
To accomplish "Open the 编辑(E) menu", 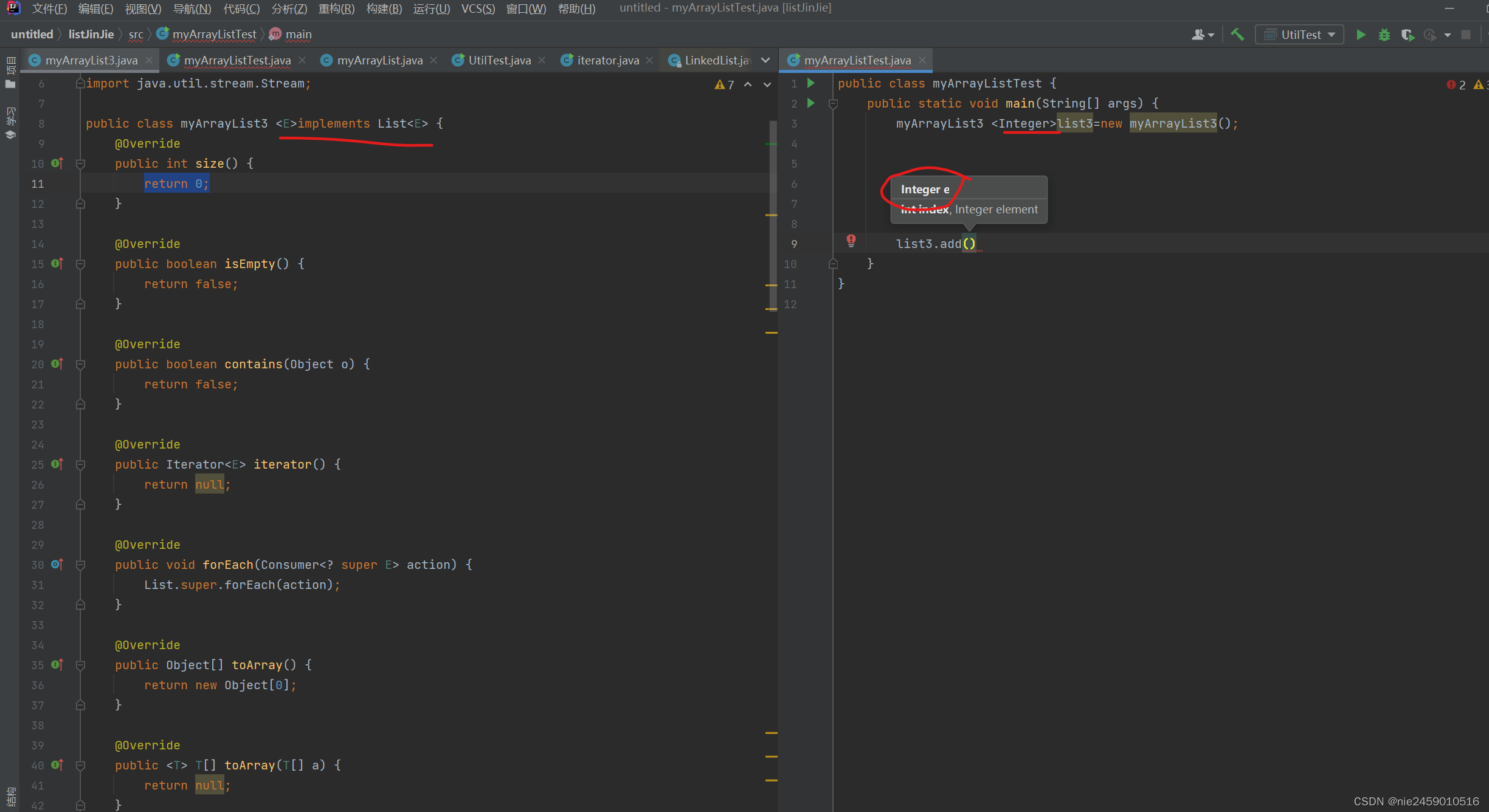I will click(95, 9).
